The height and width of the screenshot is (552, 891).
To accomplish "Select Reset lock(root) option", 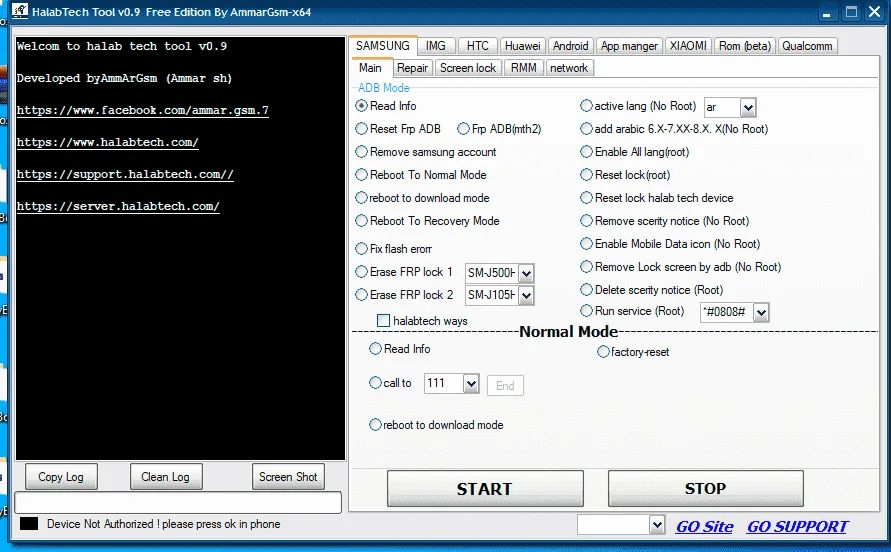I will [x=586, y=175].
